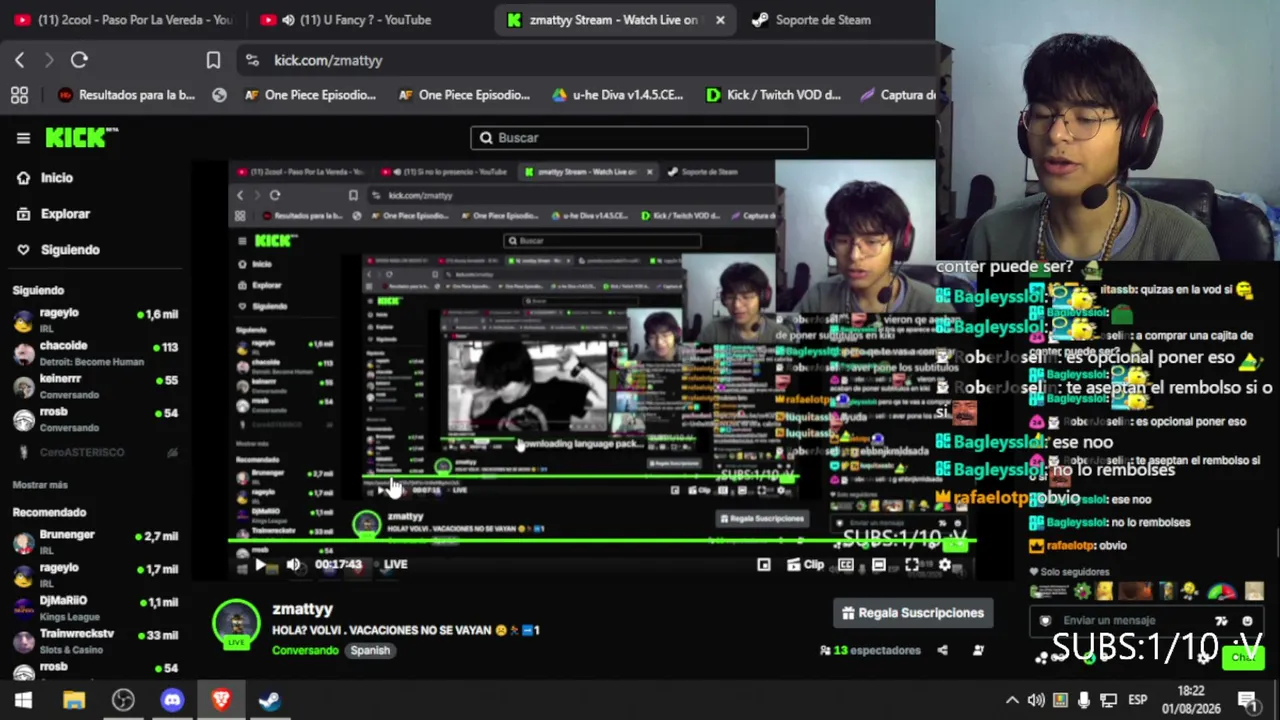Open the first One Piece Episodio bookmark
1280x720 pixels.
tap(310, 95)
